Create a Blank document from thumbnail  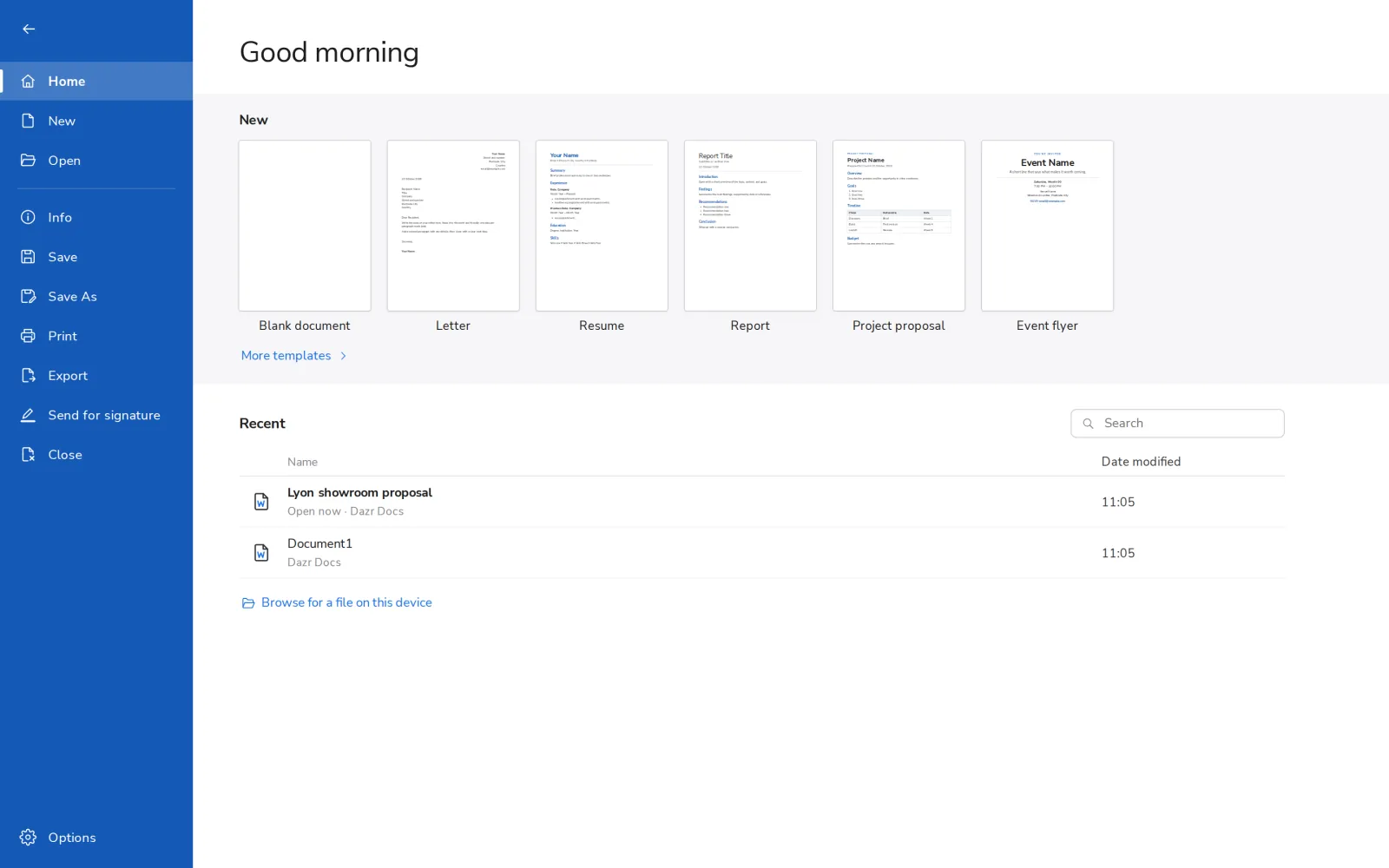click(305, 226)
